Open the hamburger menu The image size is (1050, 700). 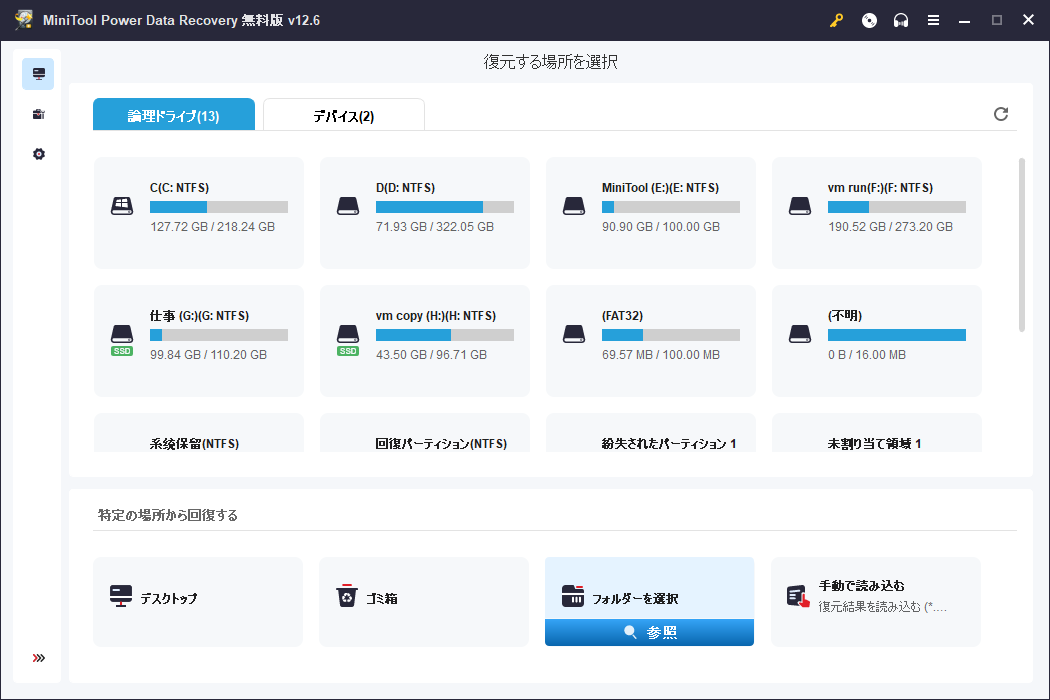click(x=934, y=20)
